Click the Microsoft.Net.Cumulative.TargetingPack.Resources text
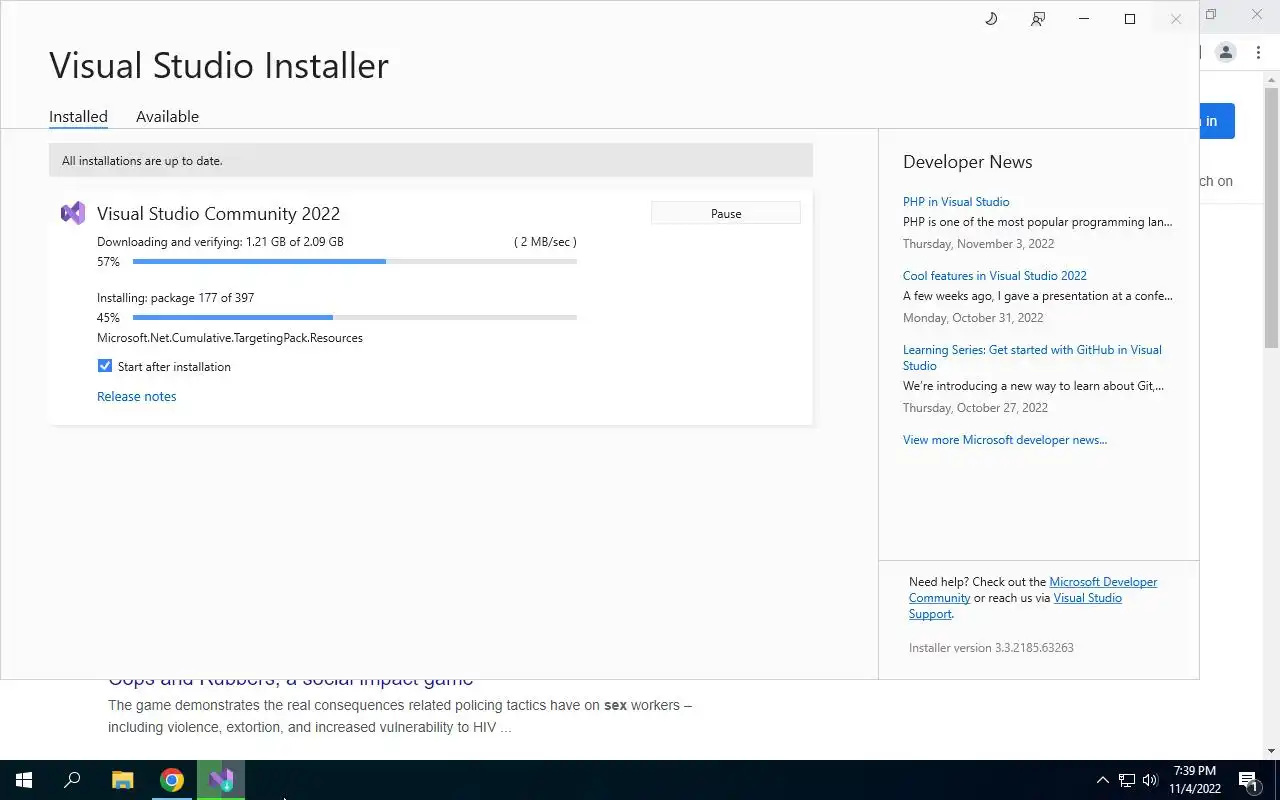 coord(230,337)
